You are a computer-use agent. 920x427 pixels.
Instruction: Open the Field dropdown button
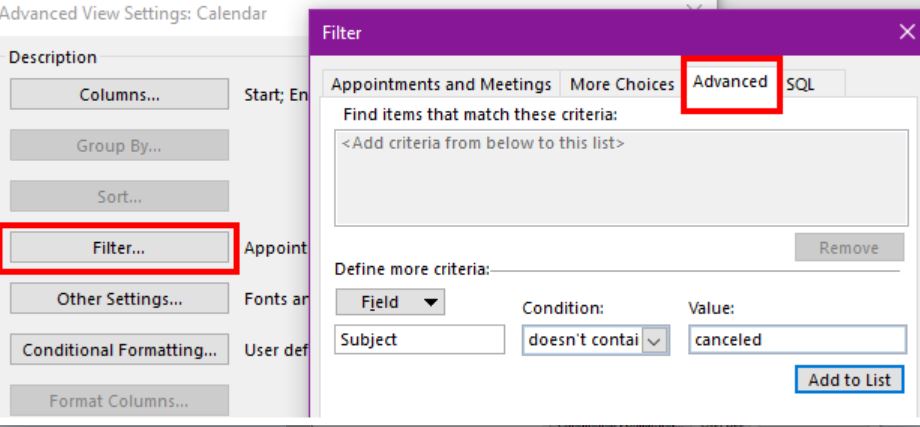click(390, 302)
